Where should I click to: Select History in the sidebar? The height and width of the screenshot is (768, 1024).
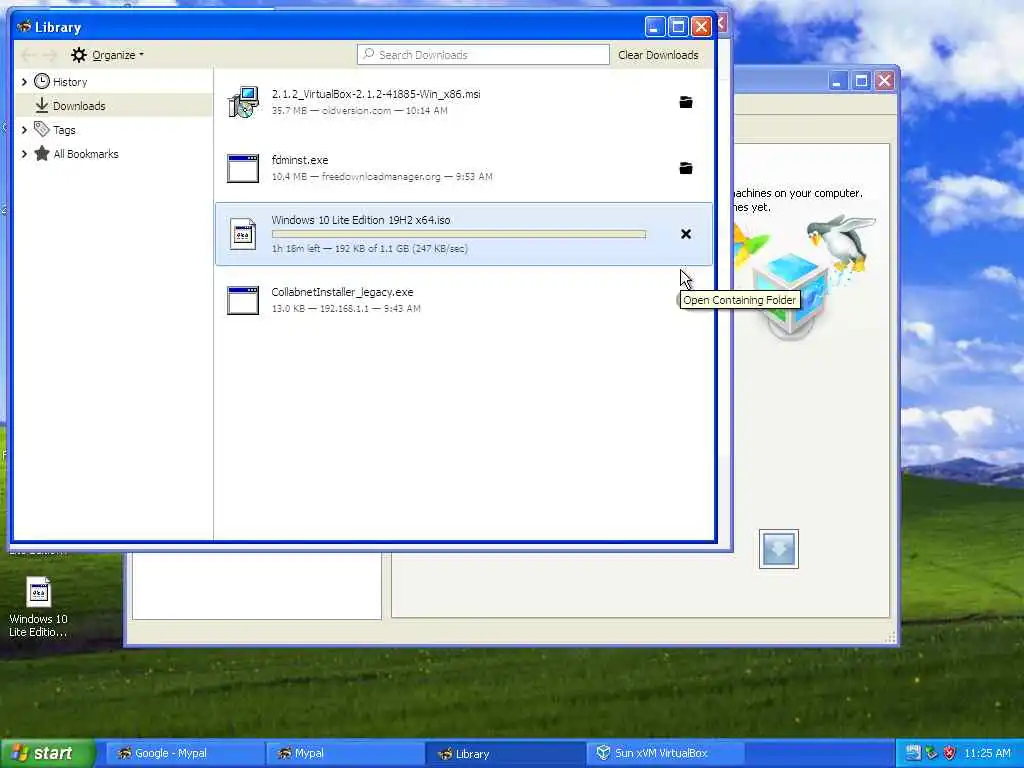pyautogui.click(x=70, y=82)
